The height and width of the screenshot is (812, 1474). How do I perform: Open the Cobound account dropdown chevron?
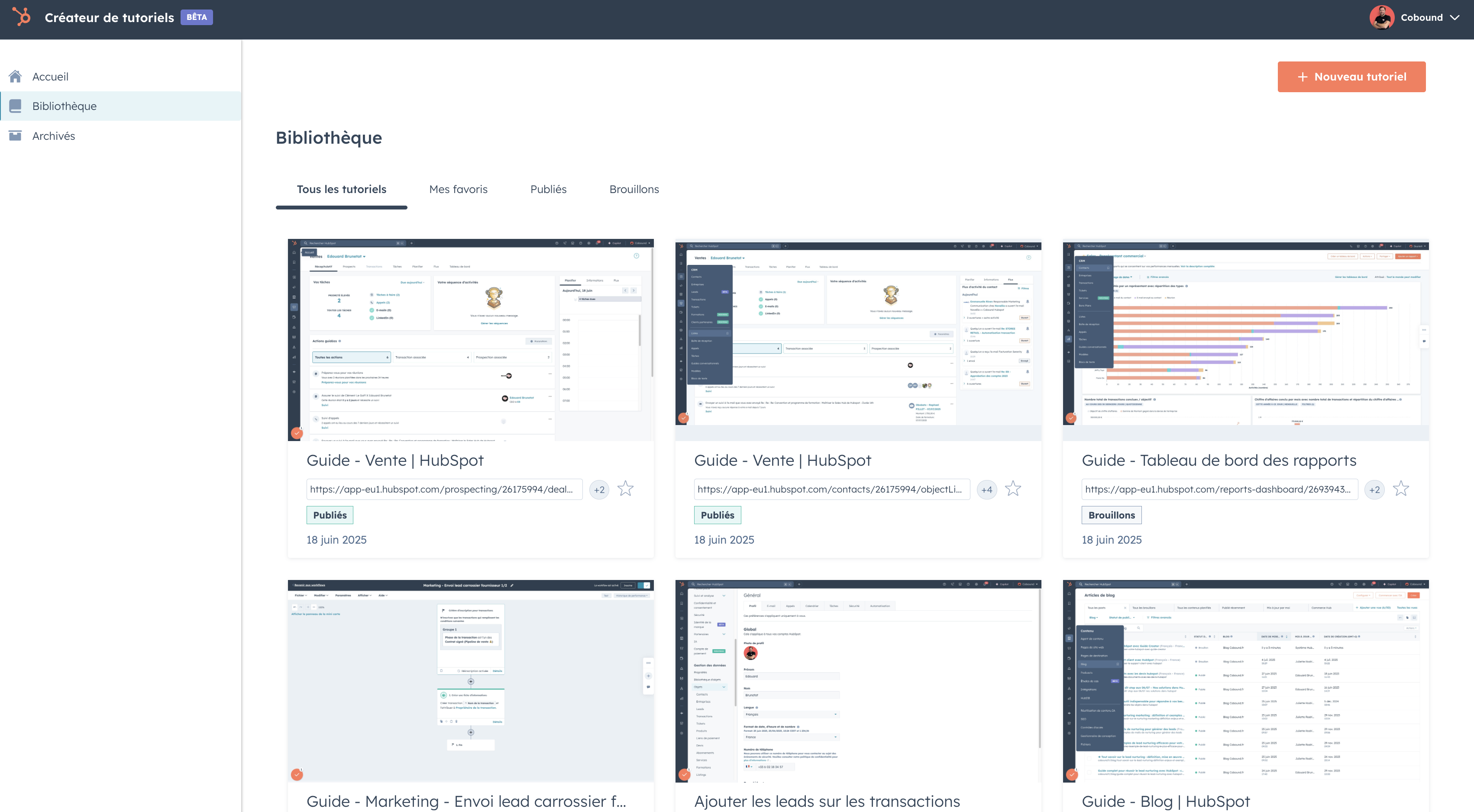point(1455,18)
